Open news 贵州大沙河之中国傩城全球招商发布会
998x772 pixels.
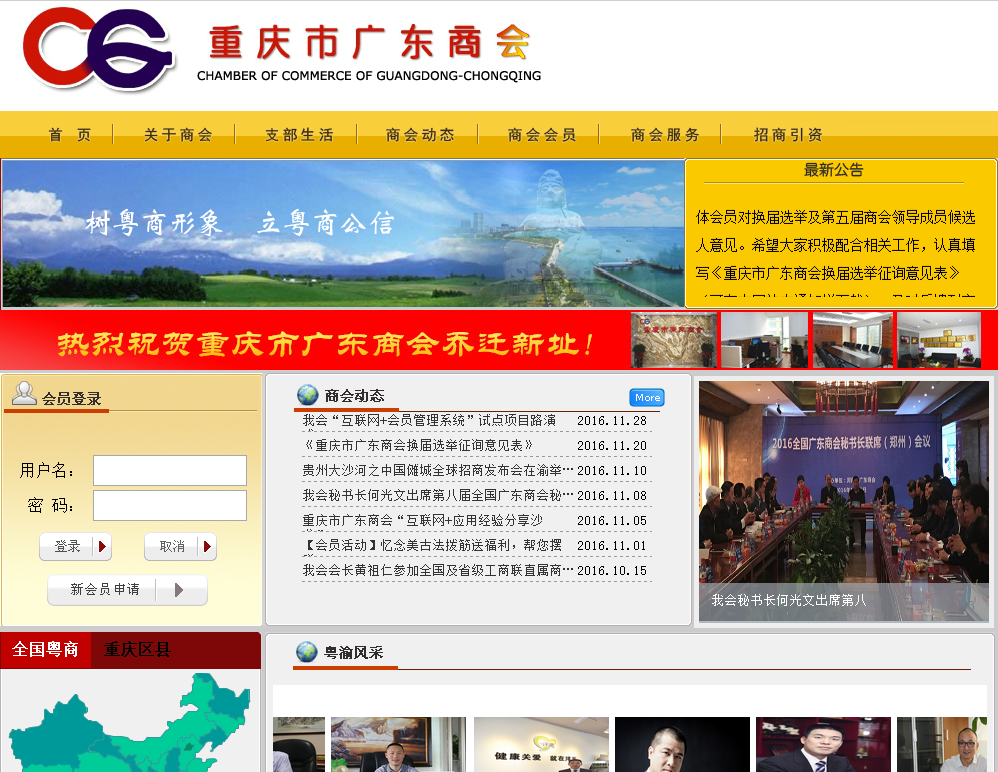[x=438, y=470]
